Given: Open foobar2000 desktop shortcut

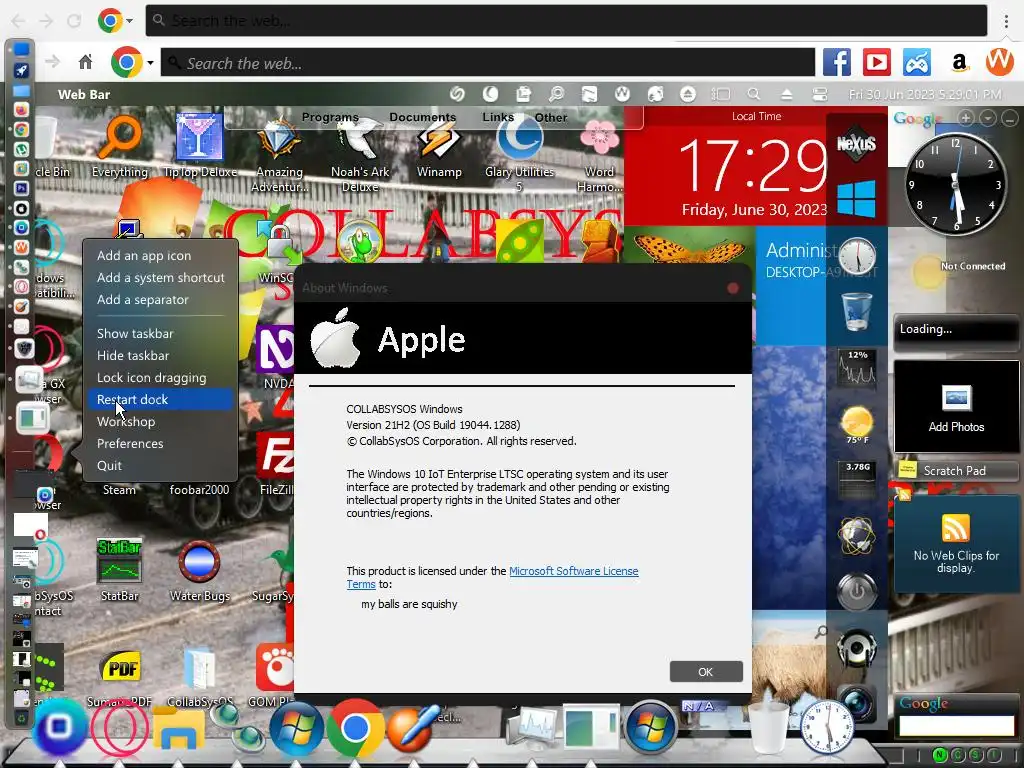Looking at the screenshot, I should coord(199,489).
